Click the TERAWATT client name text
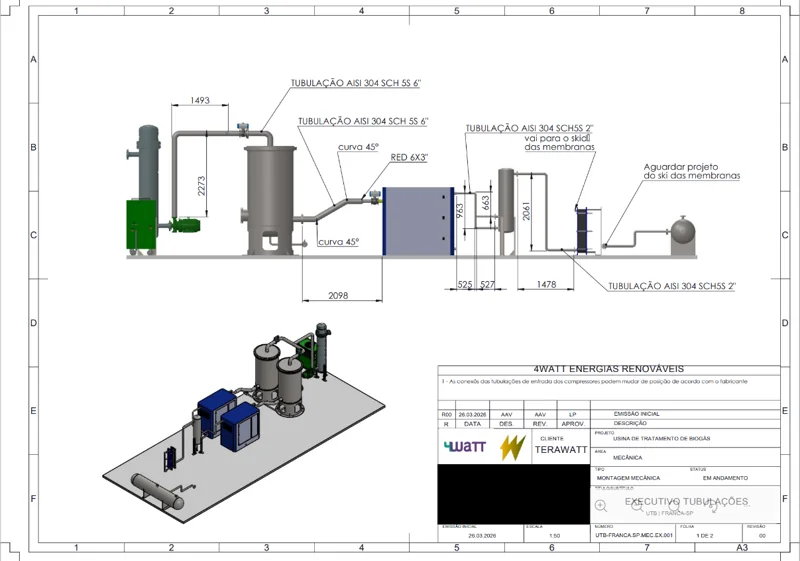 tap(561, 450)
